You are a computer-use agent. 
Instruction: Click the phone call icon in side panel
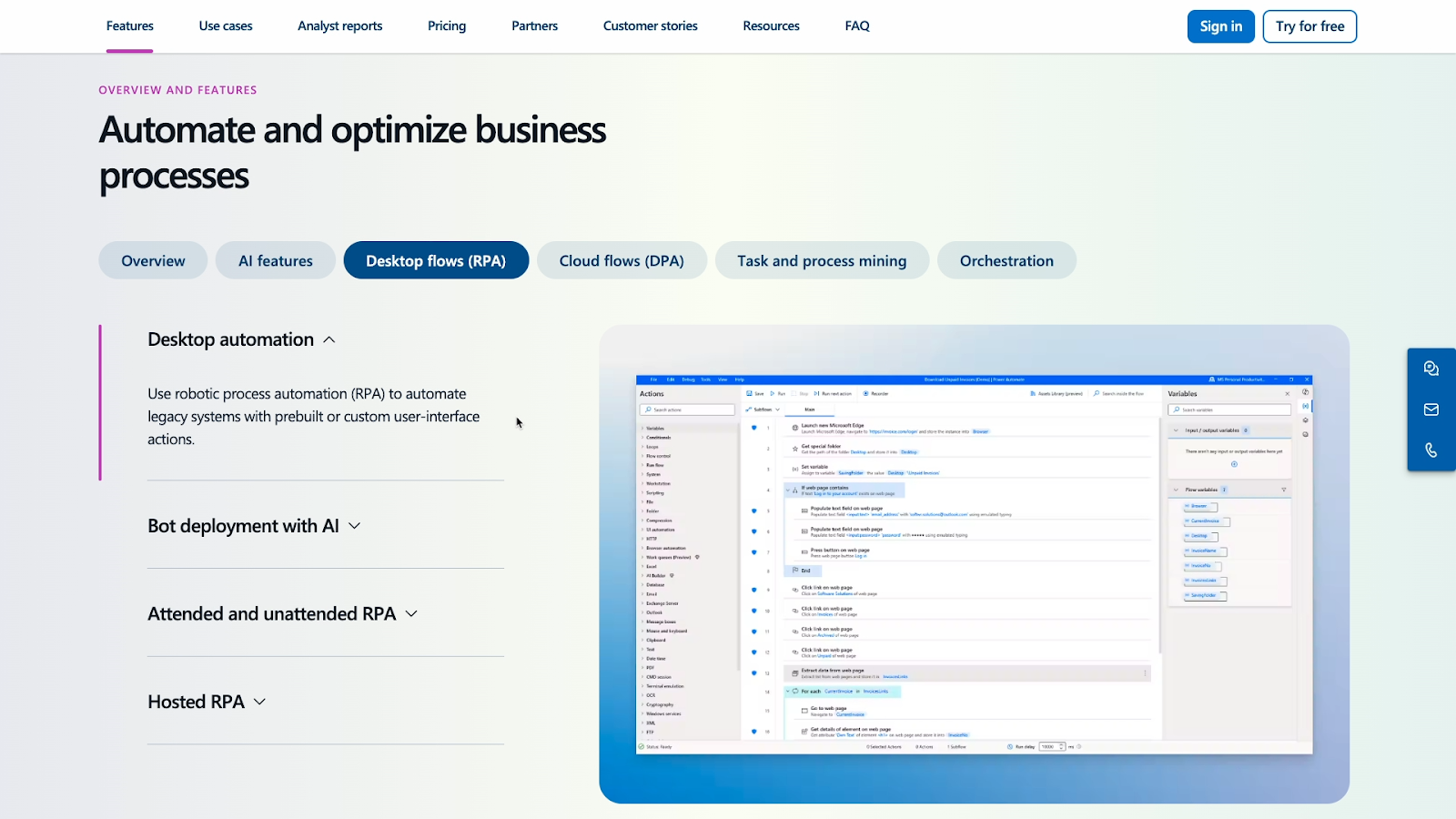coord(1431,450)
